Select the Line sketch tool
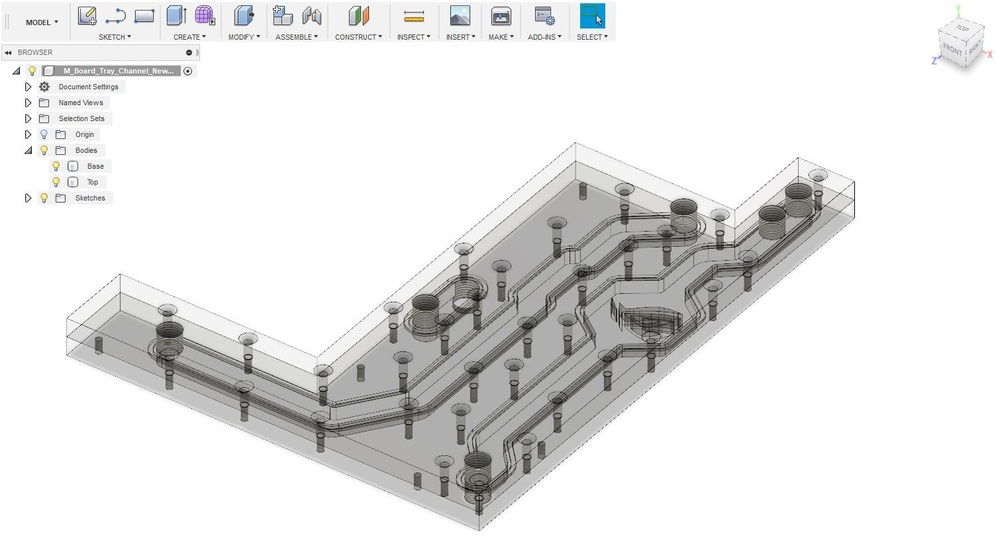Image resolution: width=1000 pixels, height=538 pixels. (x=116, y=16)
